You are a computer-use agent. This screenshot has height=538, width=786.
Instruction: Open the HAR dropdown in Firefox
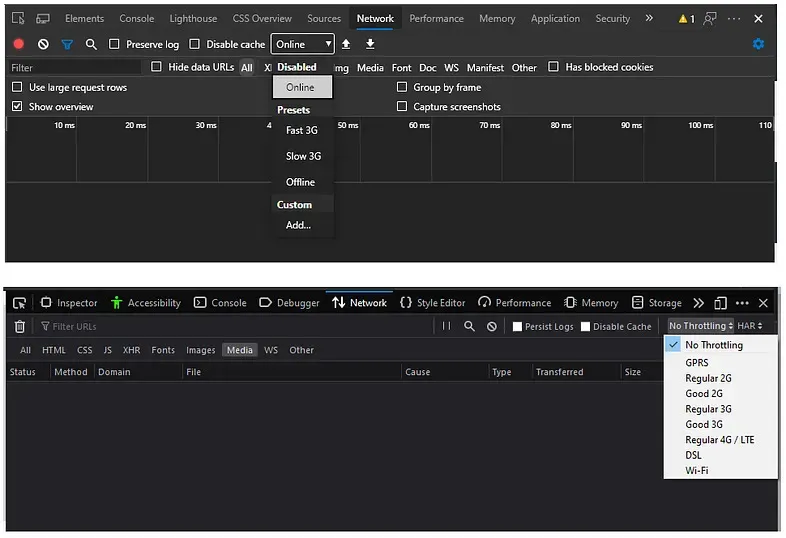749,326
